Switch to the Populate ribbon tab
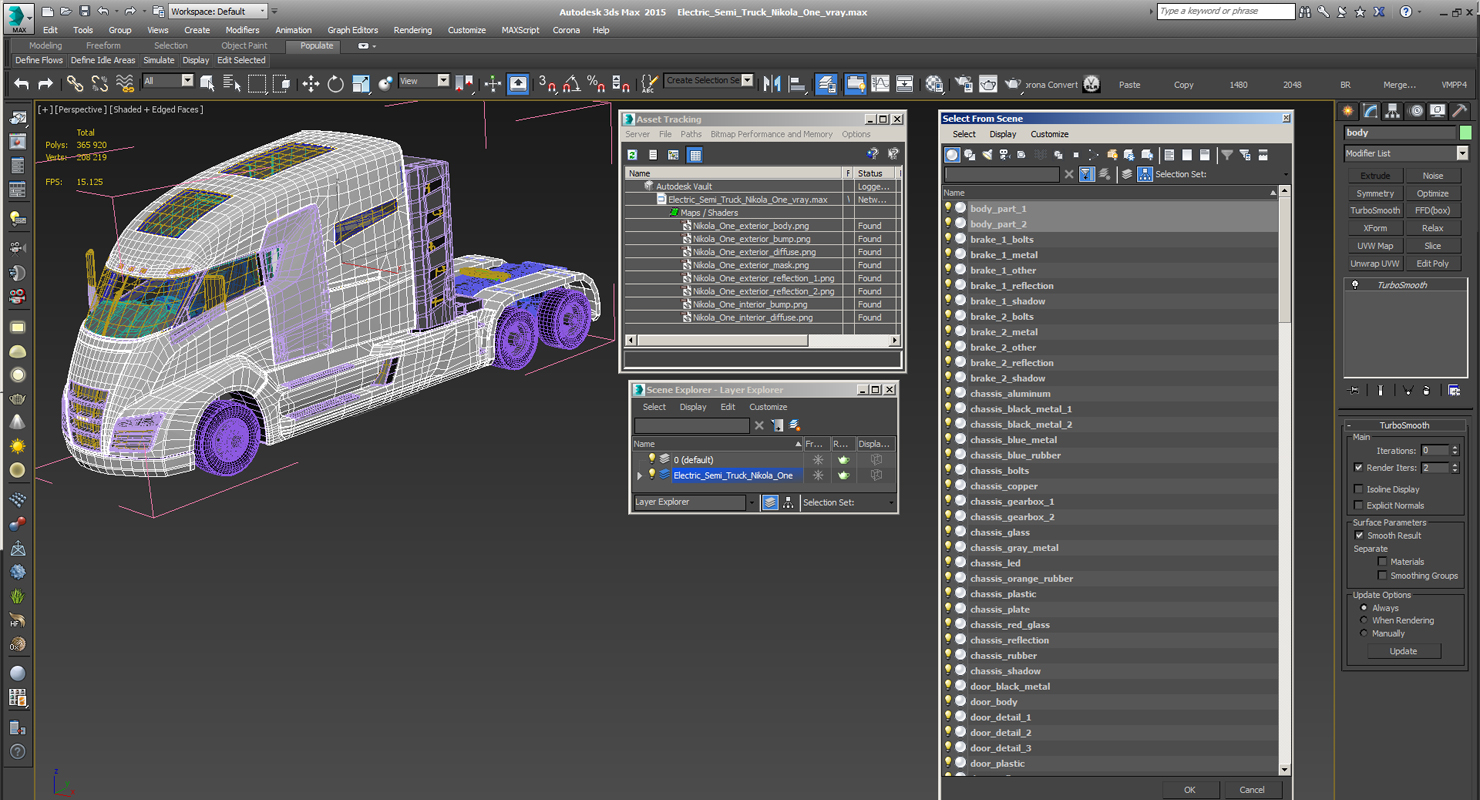The width and height of the screenshot is (1480, 800). point(317,46)
